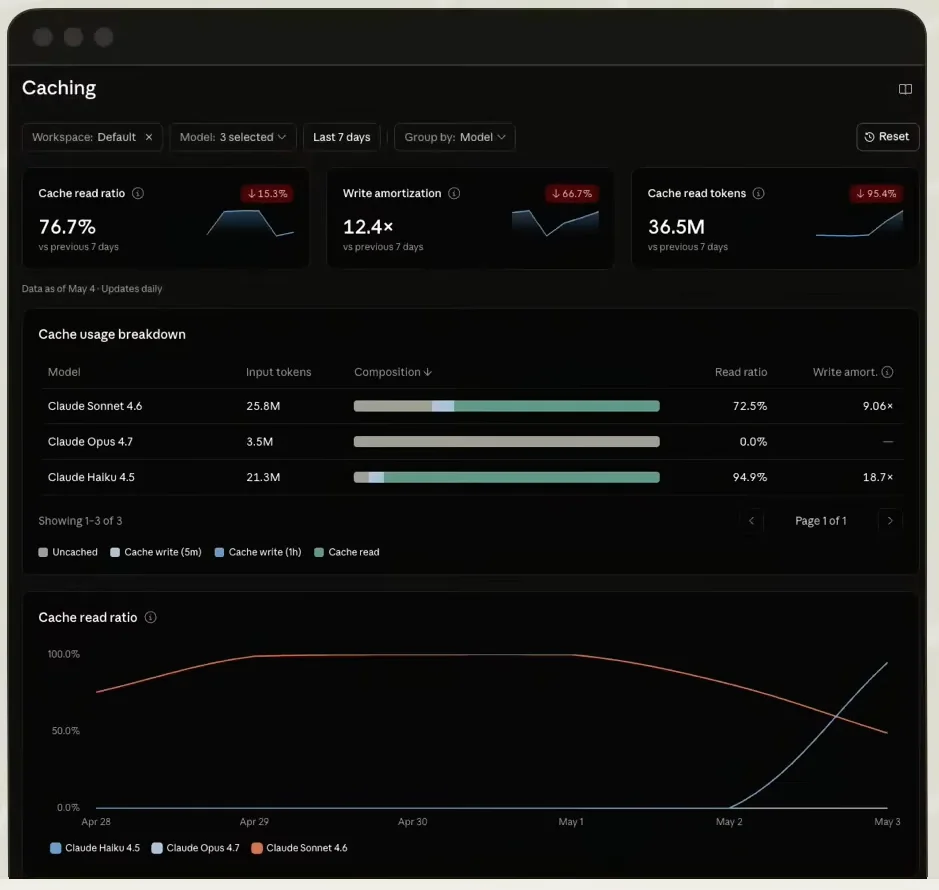Click the 36.5M cache read tokens value
This screenshot has height=890, width=939.
pos(676,227)
